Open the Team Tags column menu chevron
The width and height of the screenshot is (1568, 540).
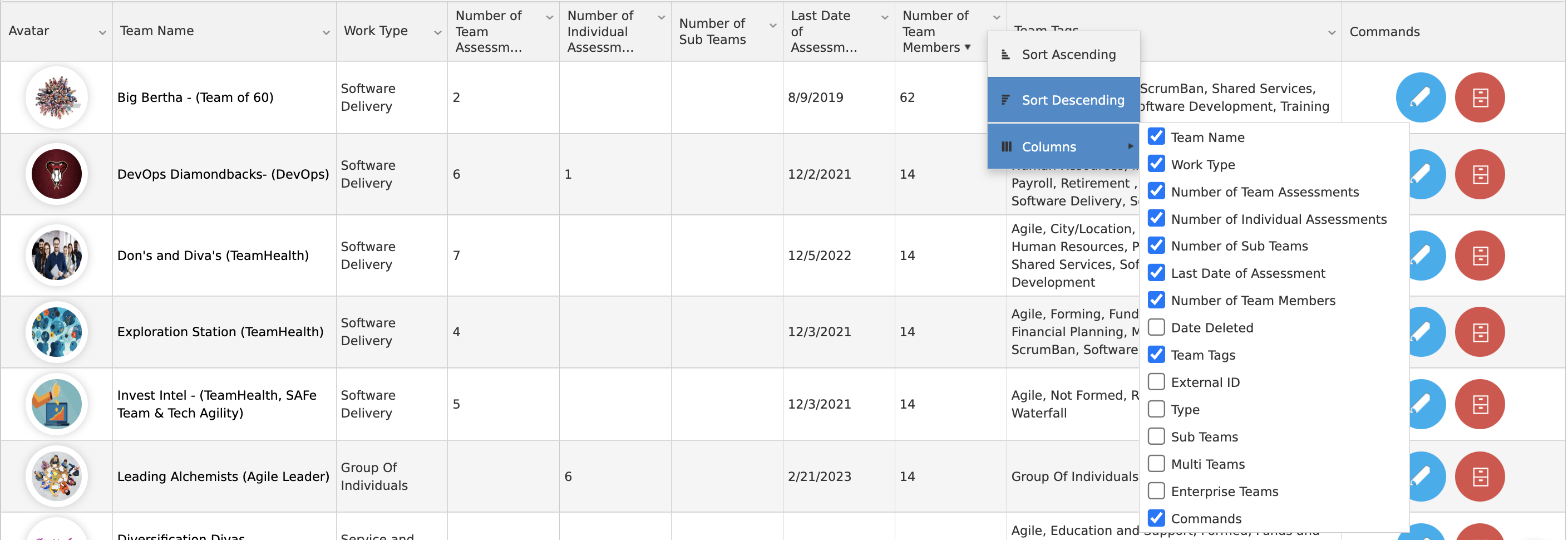coord(1331,33)
